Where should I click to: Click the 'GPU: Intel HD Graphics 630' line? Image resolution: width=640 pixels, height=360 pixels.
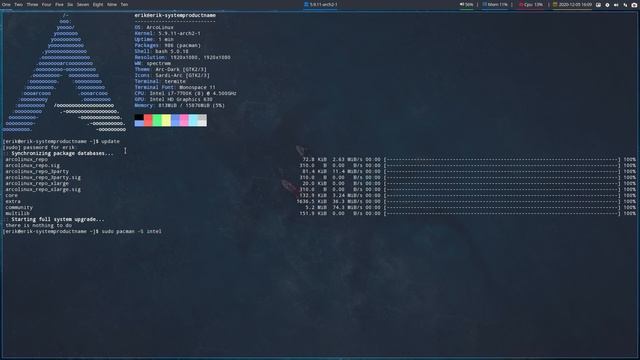click(173, 99)
